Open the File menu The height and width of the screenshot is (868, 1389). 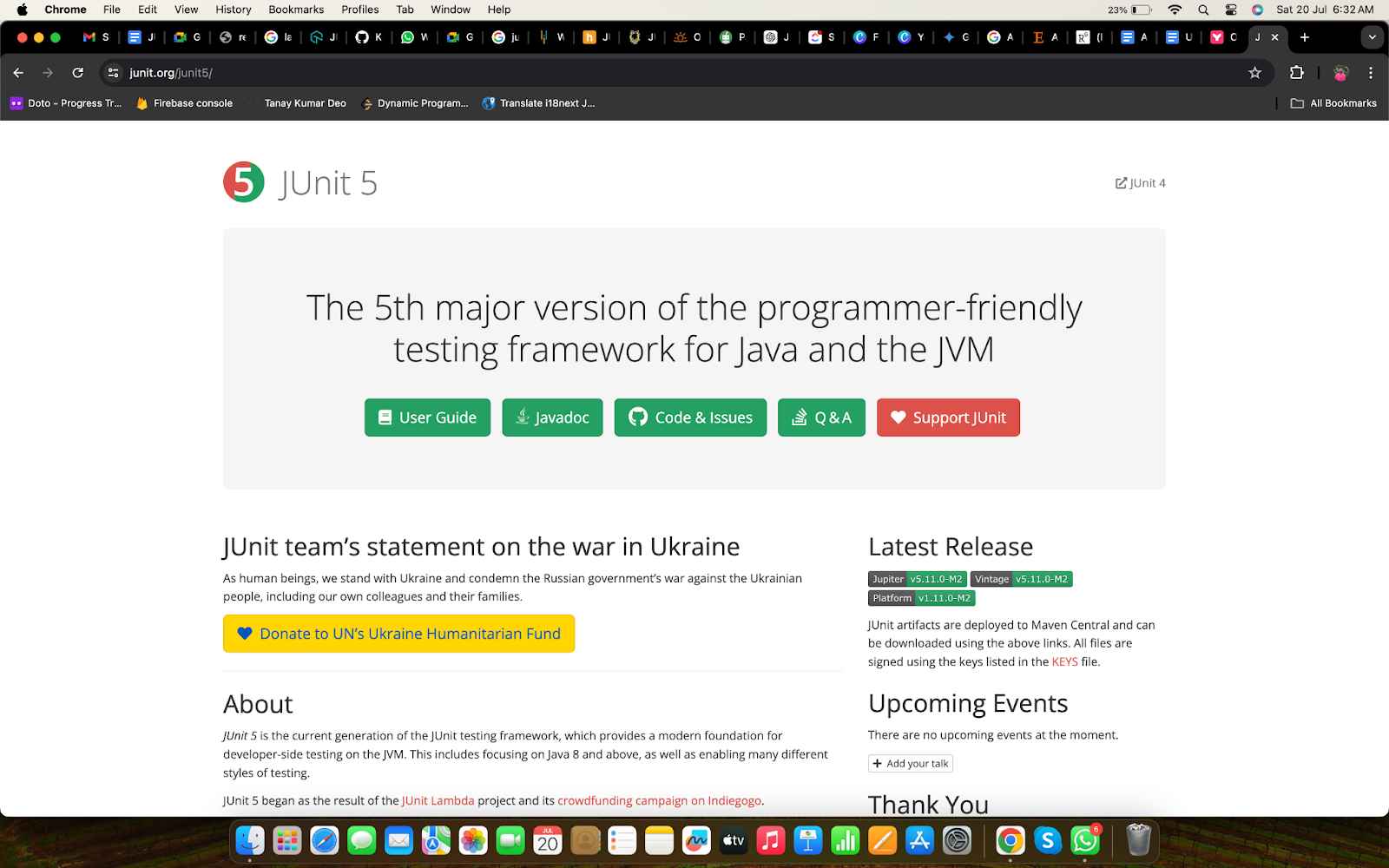[x=112, y=10]
